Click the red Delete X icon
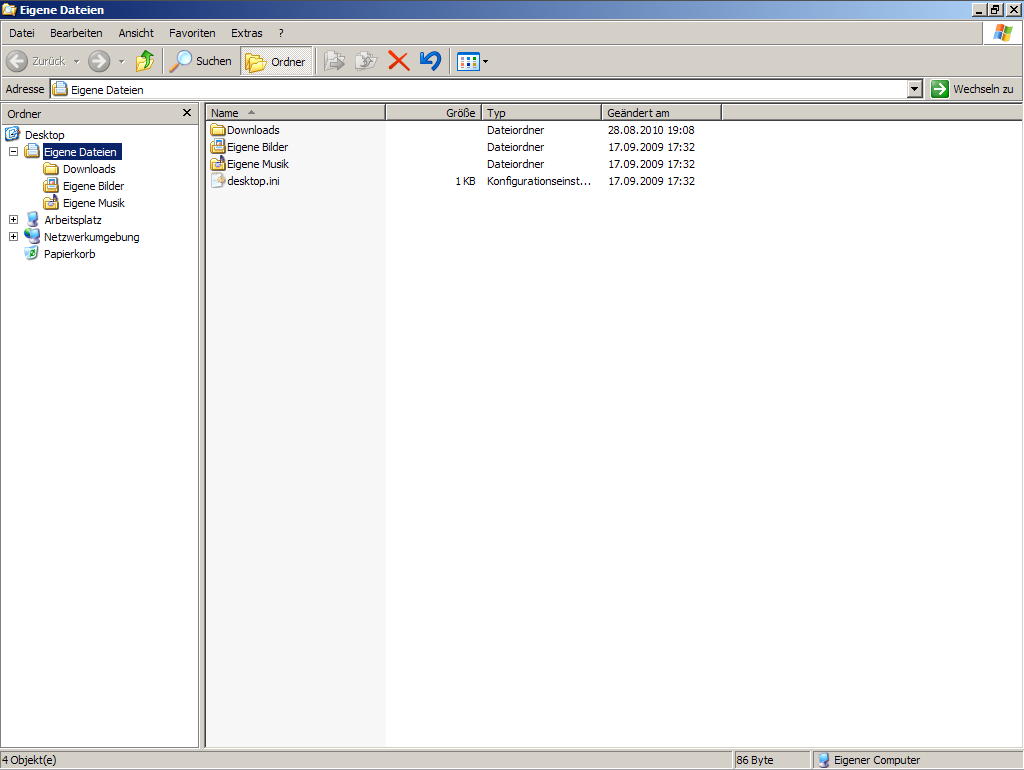This screenshot has width=1024, height=770. click(399, 61)
